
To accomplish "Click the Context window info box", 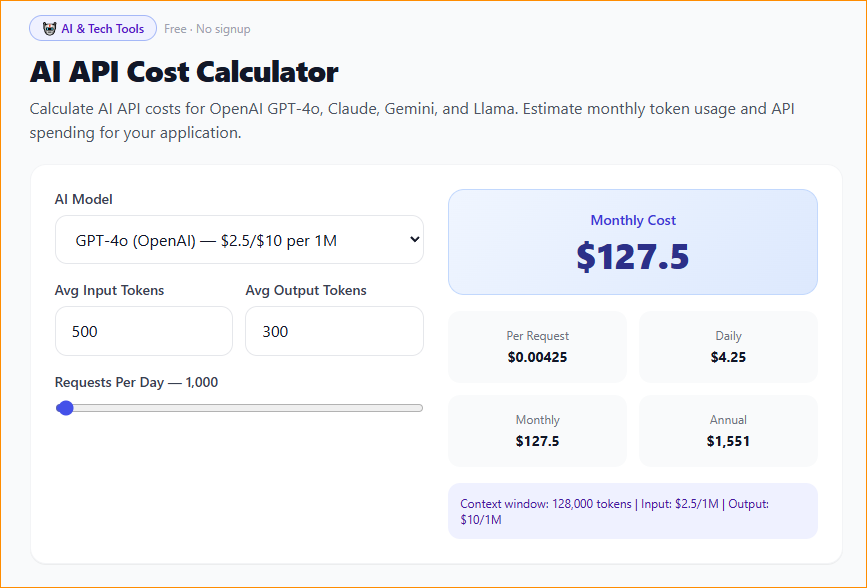I will (x=632, y=512).
